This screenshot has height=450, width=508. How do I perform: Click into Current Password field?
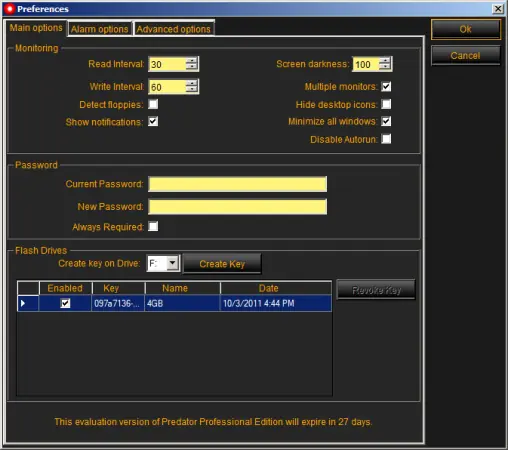click(x=237, y=184)
